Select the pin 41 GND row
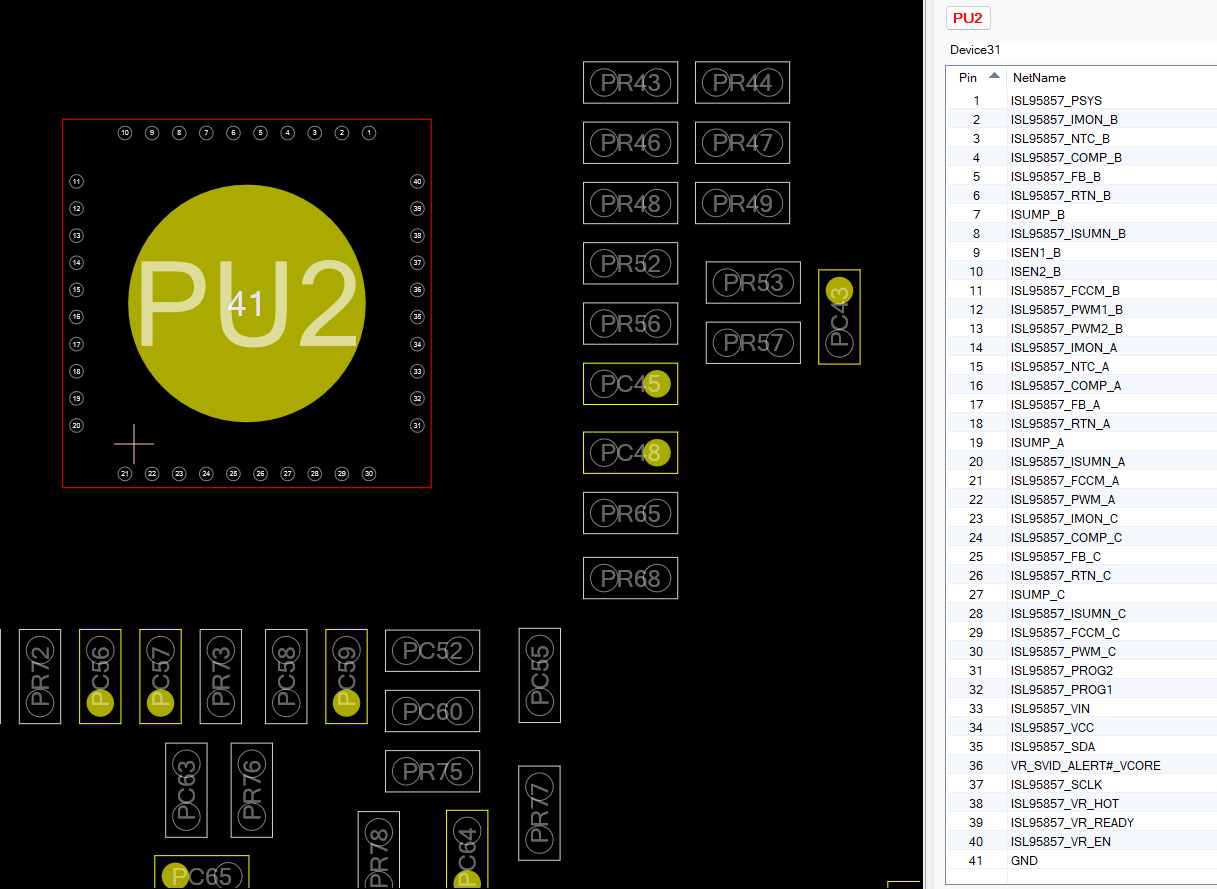1217x889 pixels. coord(1082,860)
